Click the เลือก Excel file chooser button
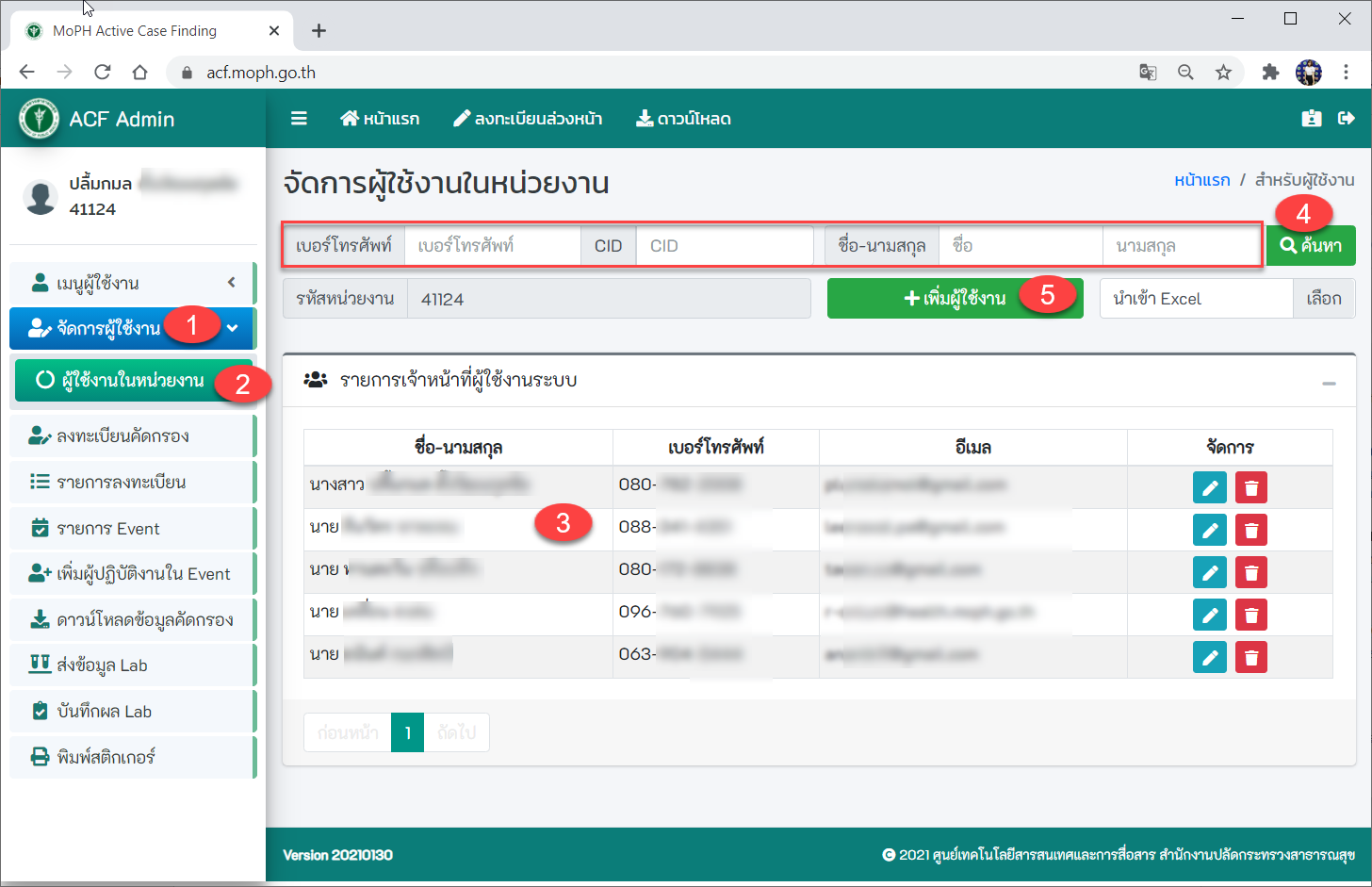 [1323, 298]
